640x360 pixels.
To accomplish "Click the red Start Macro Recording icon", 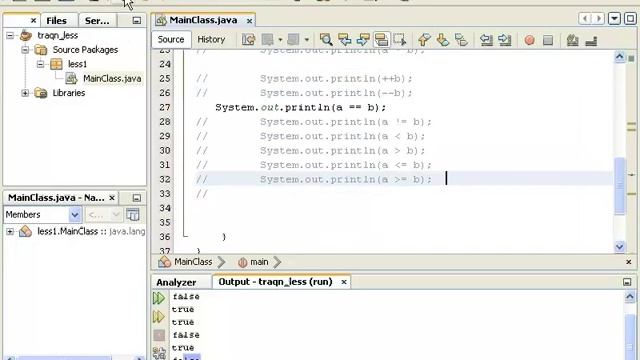I will (529, 40).
